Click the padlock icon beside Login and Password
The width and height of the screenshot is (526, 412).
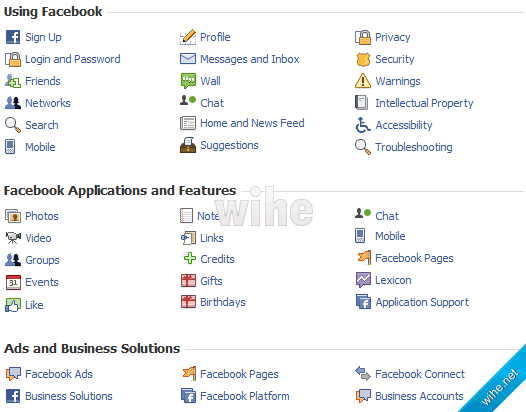pyautogui.click(x=13, y=59)
